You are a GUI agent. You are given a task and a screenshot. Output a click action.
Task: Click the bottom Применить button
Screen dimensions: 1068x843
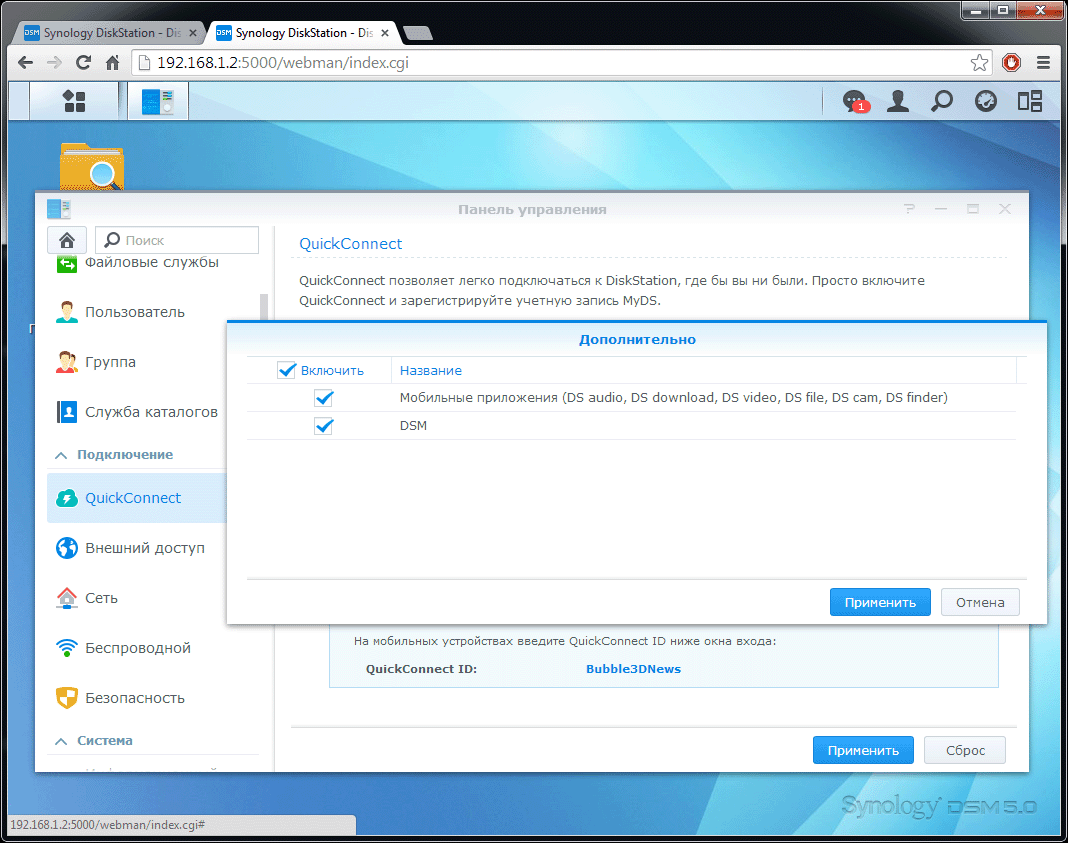tap(863, 750)
